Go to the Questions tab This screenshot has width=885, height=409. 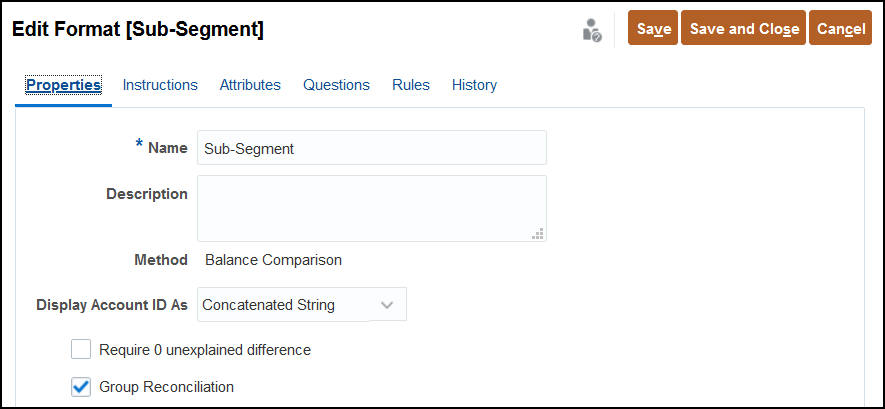click(336, 85)
